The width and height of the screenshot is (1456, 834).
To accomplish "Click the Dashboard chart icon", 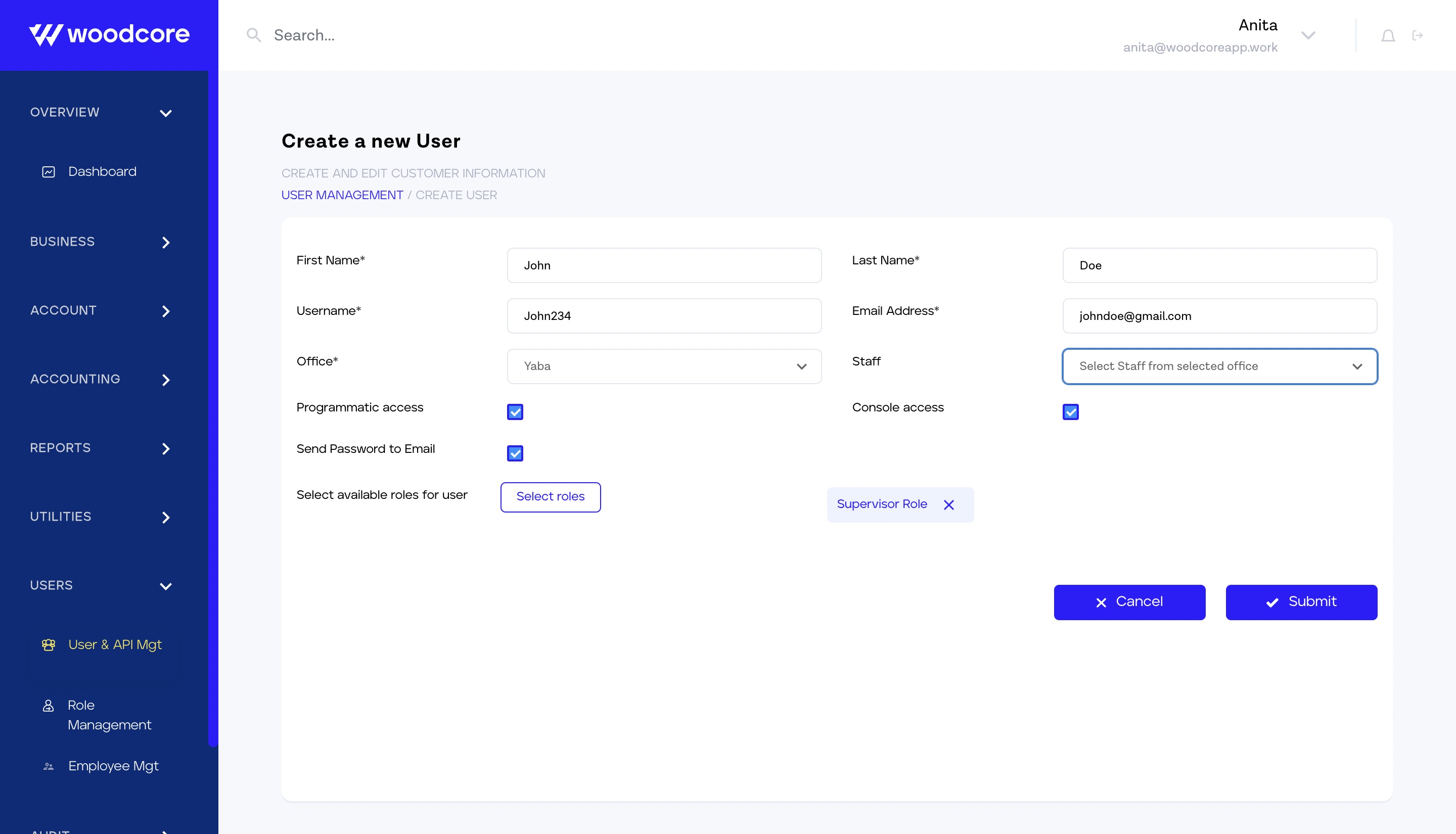I will click(x=49, y=172).
